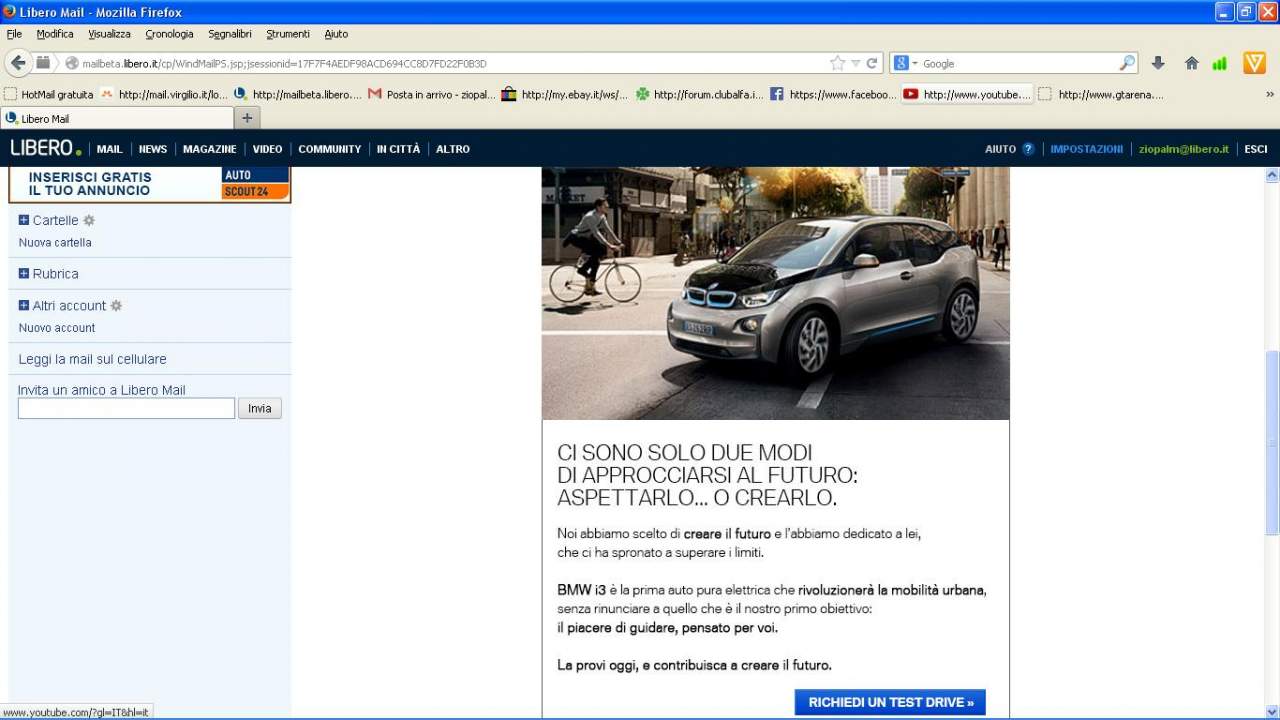Expand the Cartelle section
The width and height of the screenshot is (1280, 720).
[24, 220]
